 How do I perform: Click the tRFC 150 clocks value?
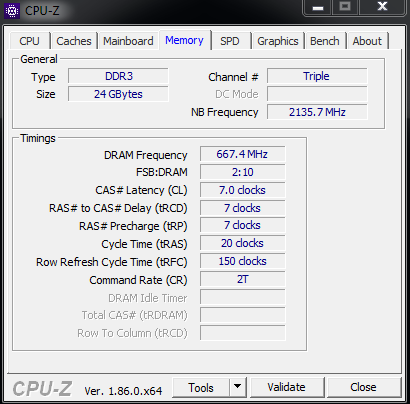[242, 261]
